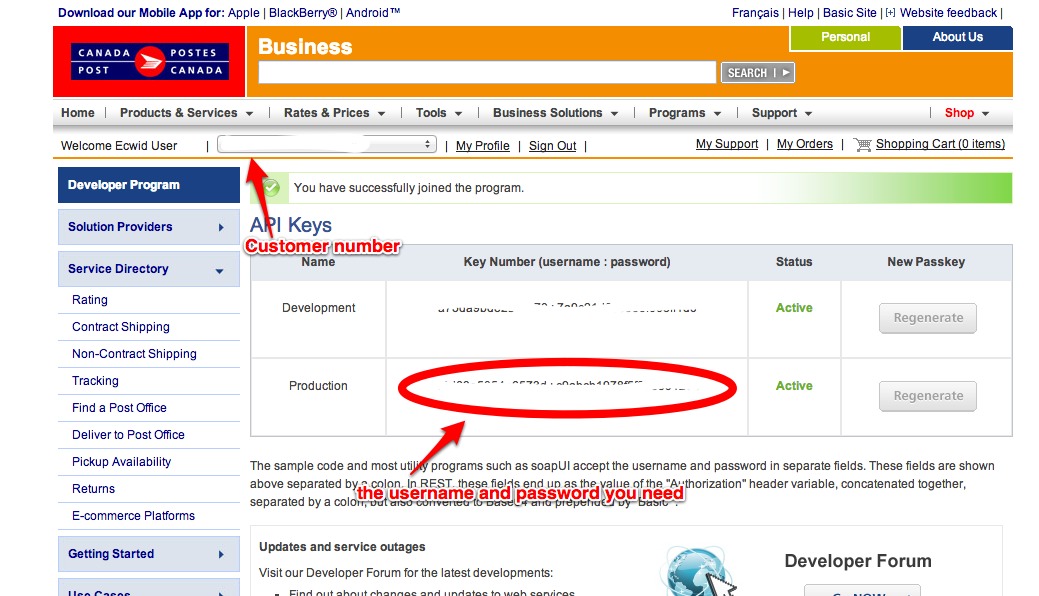Click the SEARCH button
The width and height of the screenshot is (1039, 596).
pos(757,72)
